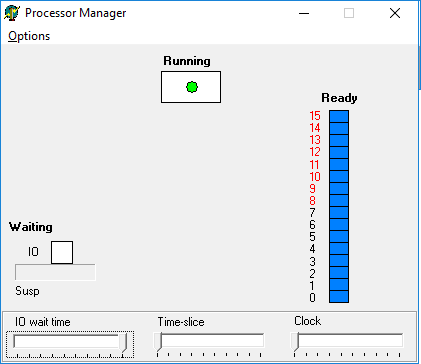
Task: Click the priority 6 ready queue block
Action: pyautogui.click(x=339, y=225)
